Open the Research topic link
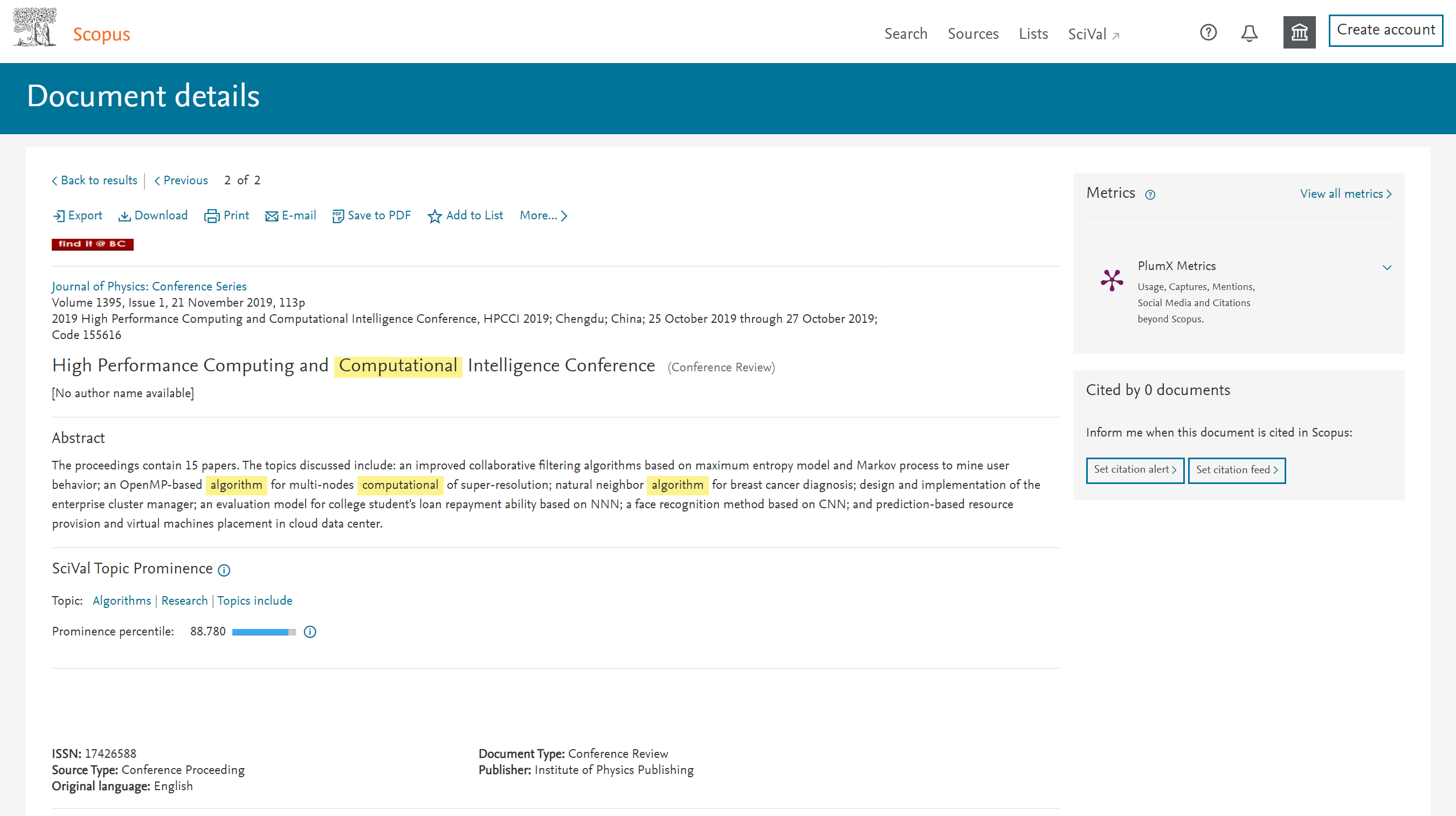Image resolution: width=1456 pixels, height=816 pixels. [x=184, y=601]
